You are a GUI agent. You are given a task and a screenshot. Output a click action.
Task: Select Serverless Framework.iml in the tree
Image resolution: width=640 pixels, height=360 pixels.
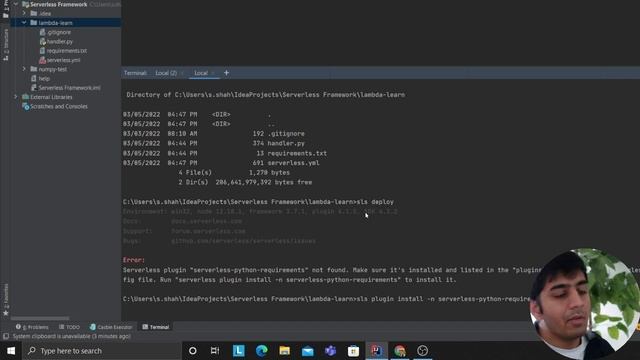point(69,88)
